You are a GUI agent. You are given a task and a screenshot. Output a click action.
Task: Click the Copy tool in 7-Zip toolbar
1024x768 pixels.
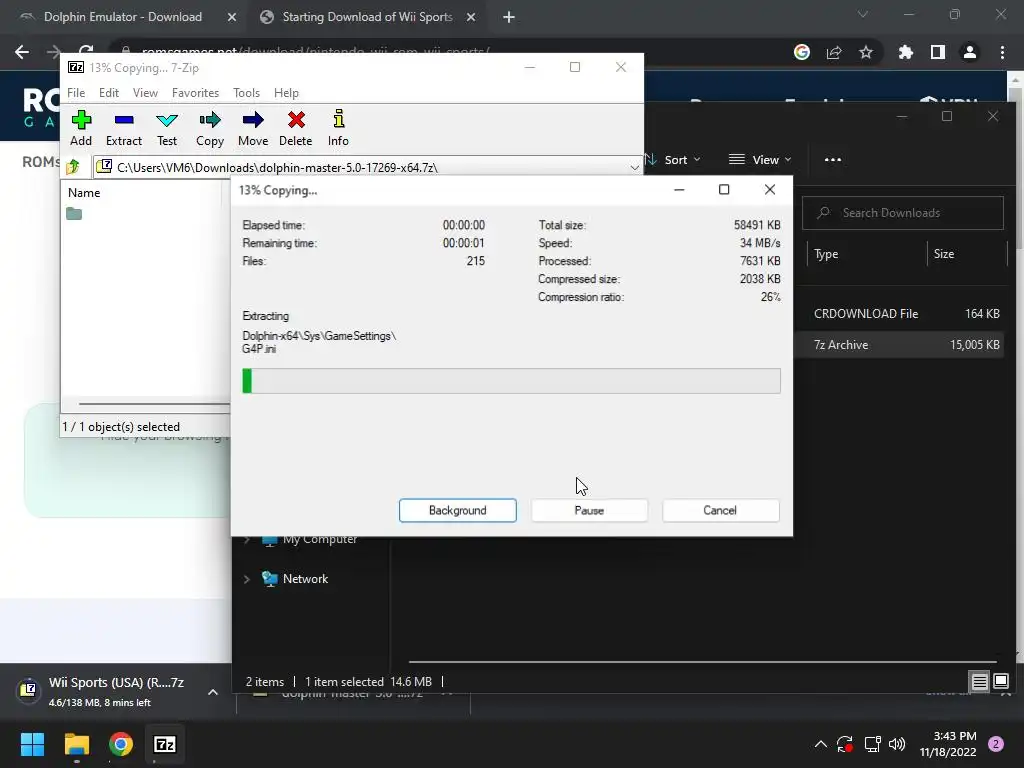click(x=210, y=128)
